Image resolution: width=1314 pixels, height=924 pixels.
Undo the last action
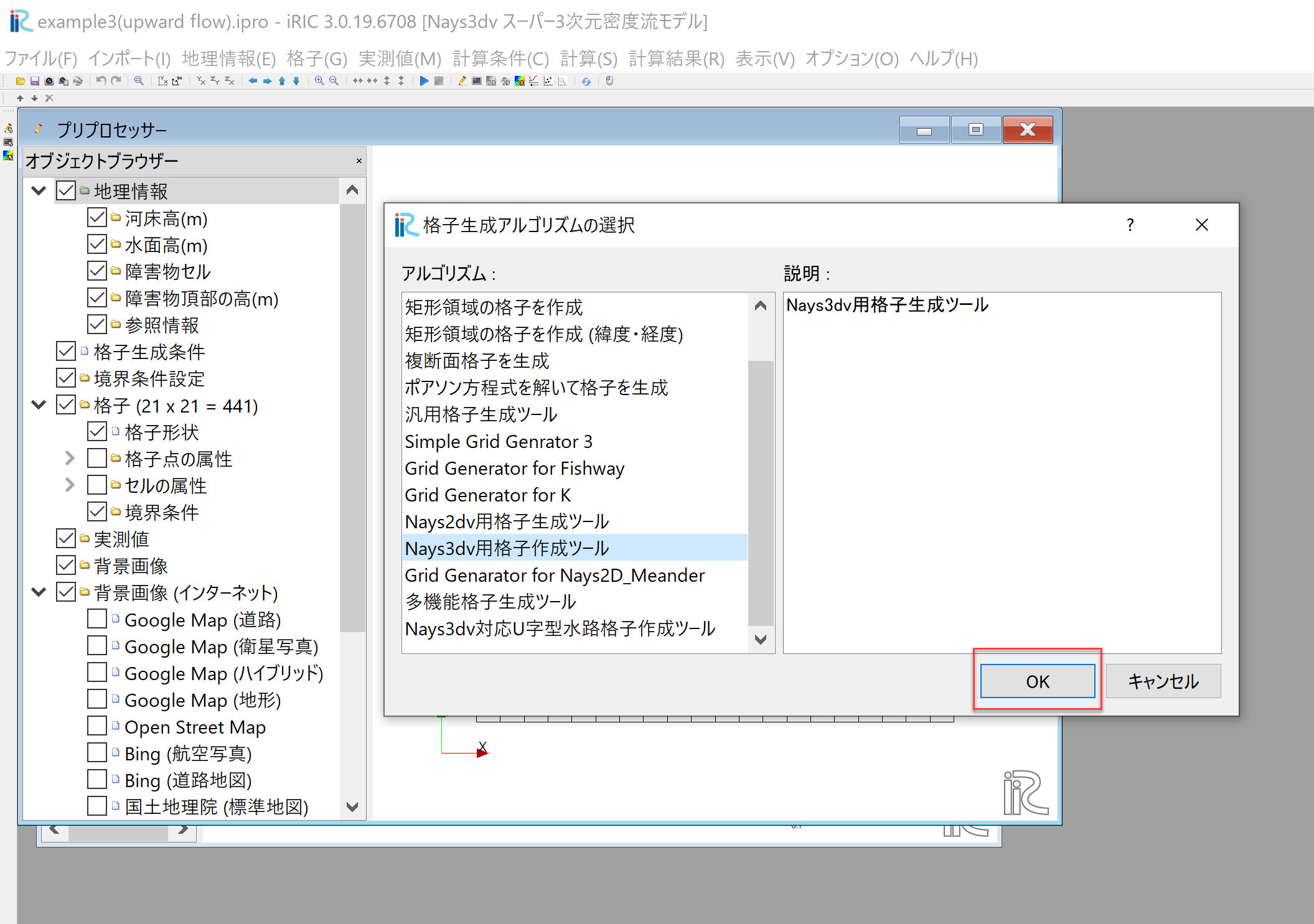(x=101, y=81)
